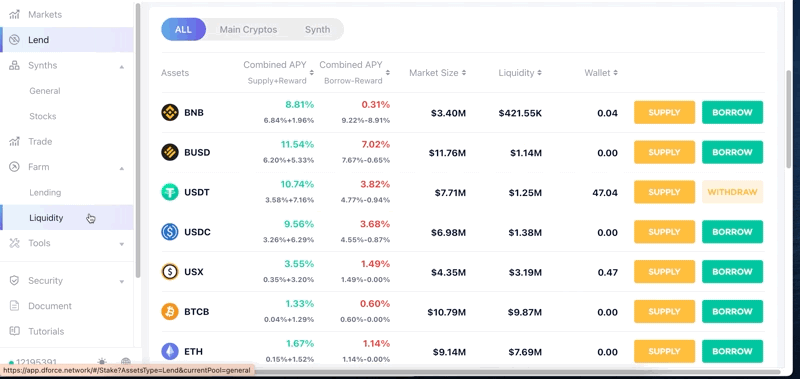This screenshot has width=800, height=379.
Task: Open Liquidity under Farm
Action: point(67,218)
